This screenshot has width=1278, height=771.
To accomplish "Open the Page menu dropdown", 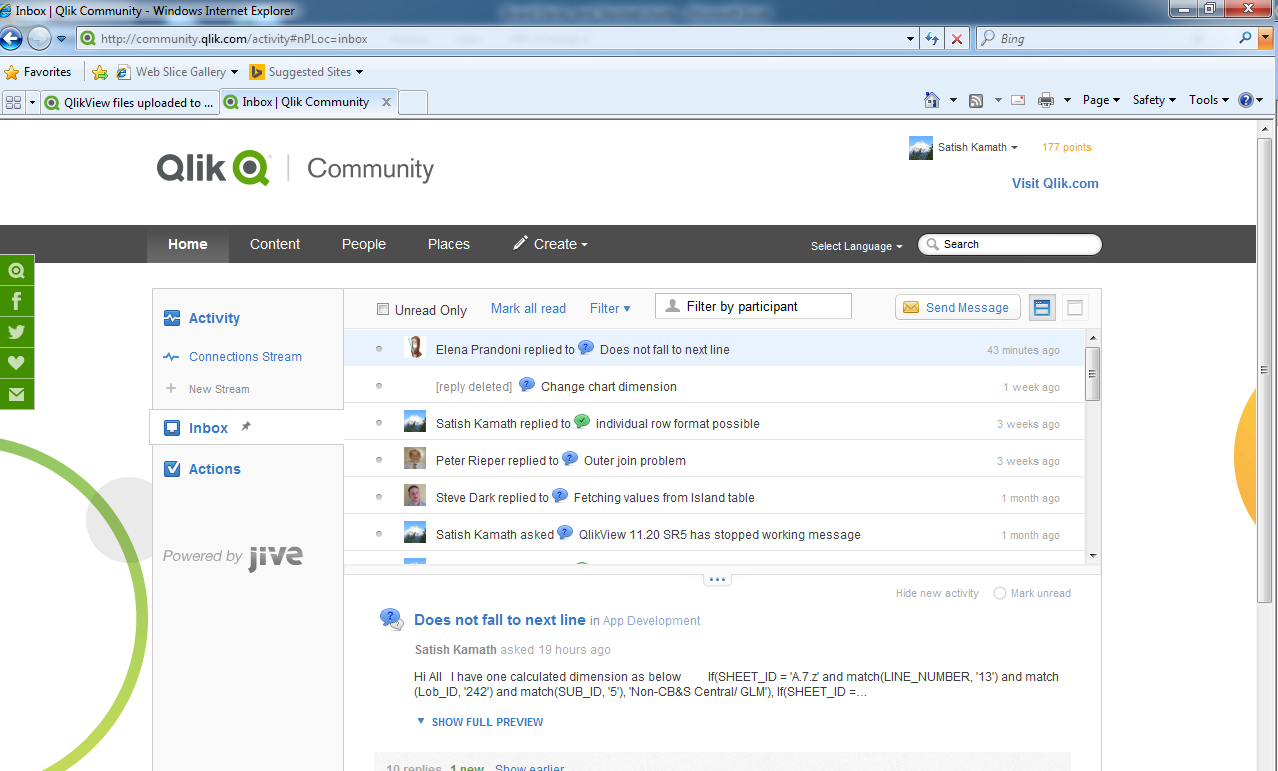I will (1102, 100).
